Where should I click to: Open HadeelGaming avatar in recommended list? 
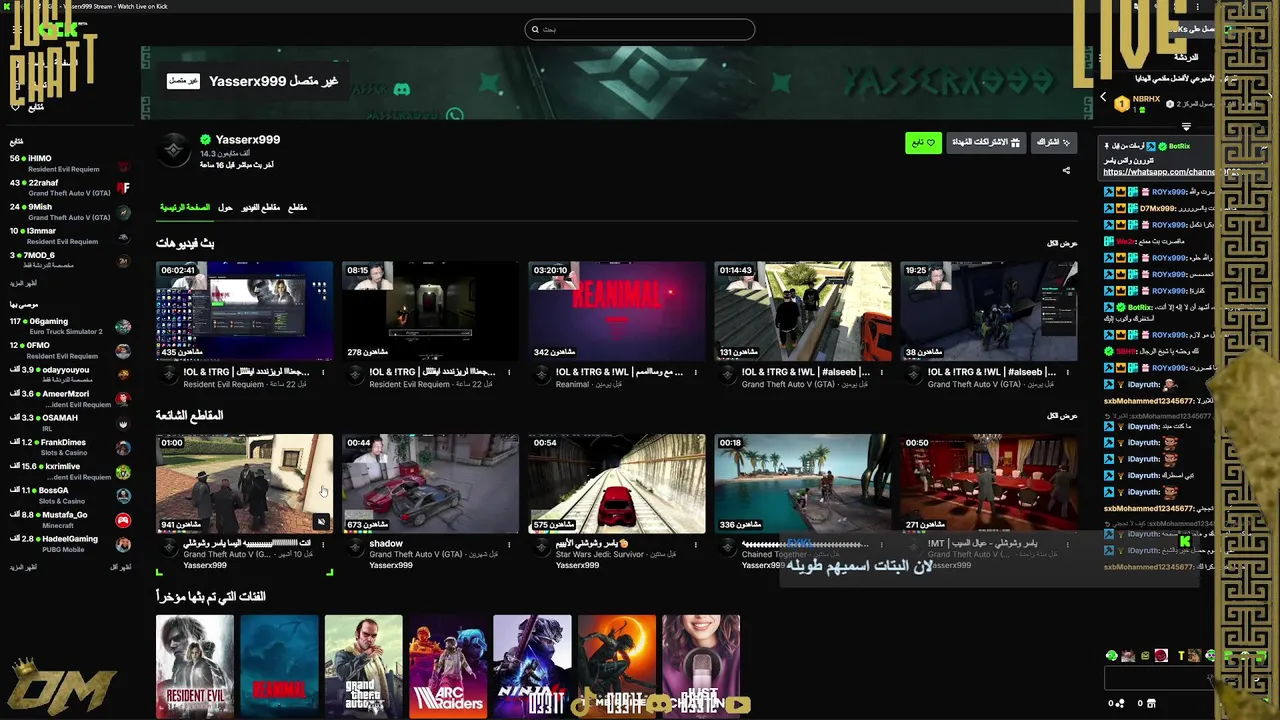pos(123,545)
